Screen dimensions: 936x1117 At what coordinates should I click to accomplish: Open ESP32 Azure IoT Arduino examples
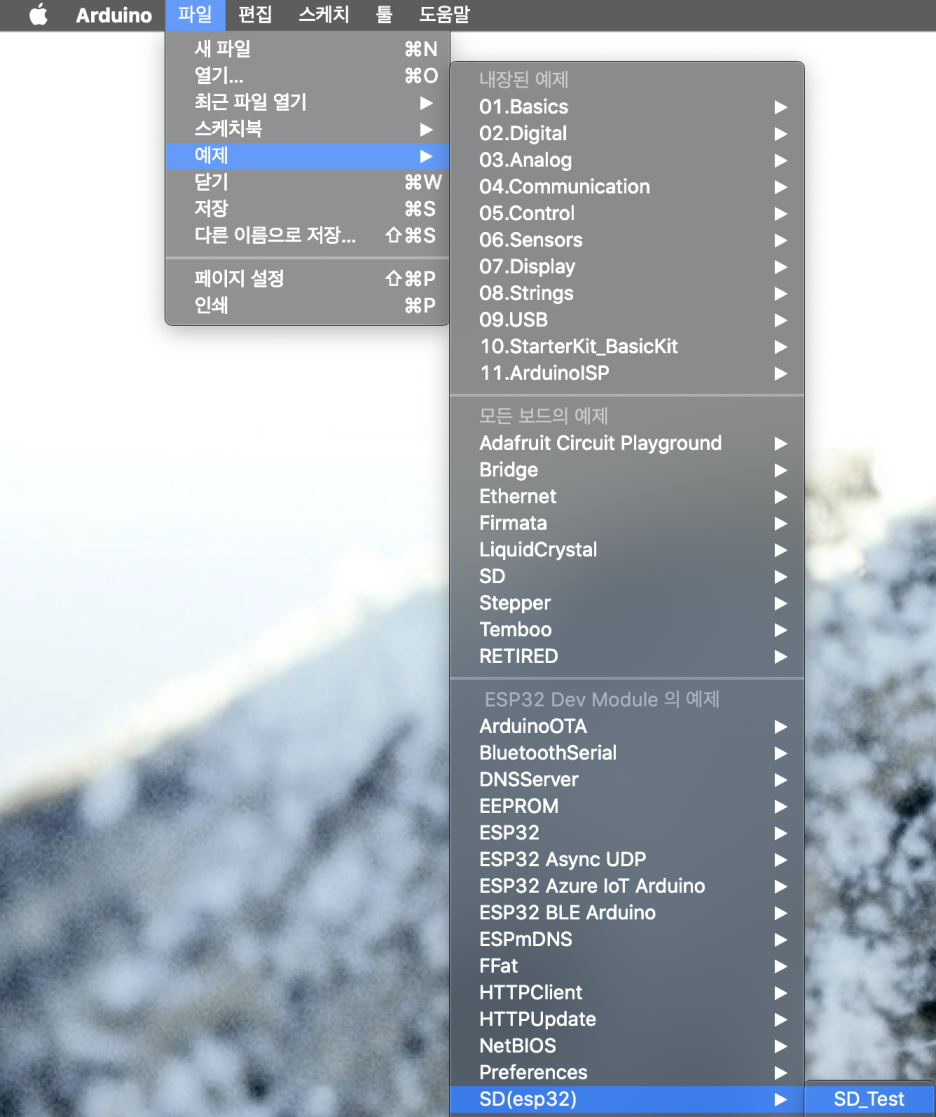627,886
